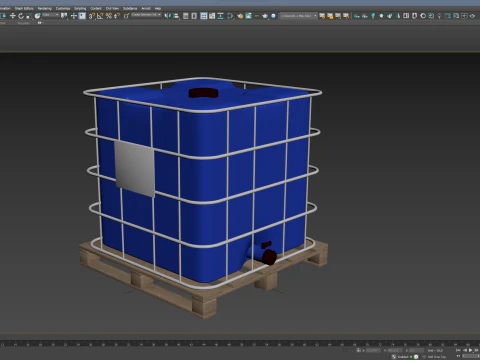480x360 pixels.
Task: Click the first yellow-tagged window icon after preset dropdown
Action: click(x=322, y=16)
